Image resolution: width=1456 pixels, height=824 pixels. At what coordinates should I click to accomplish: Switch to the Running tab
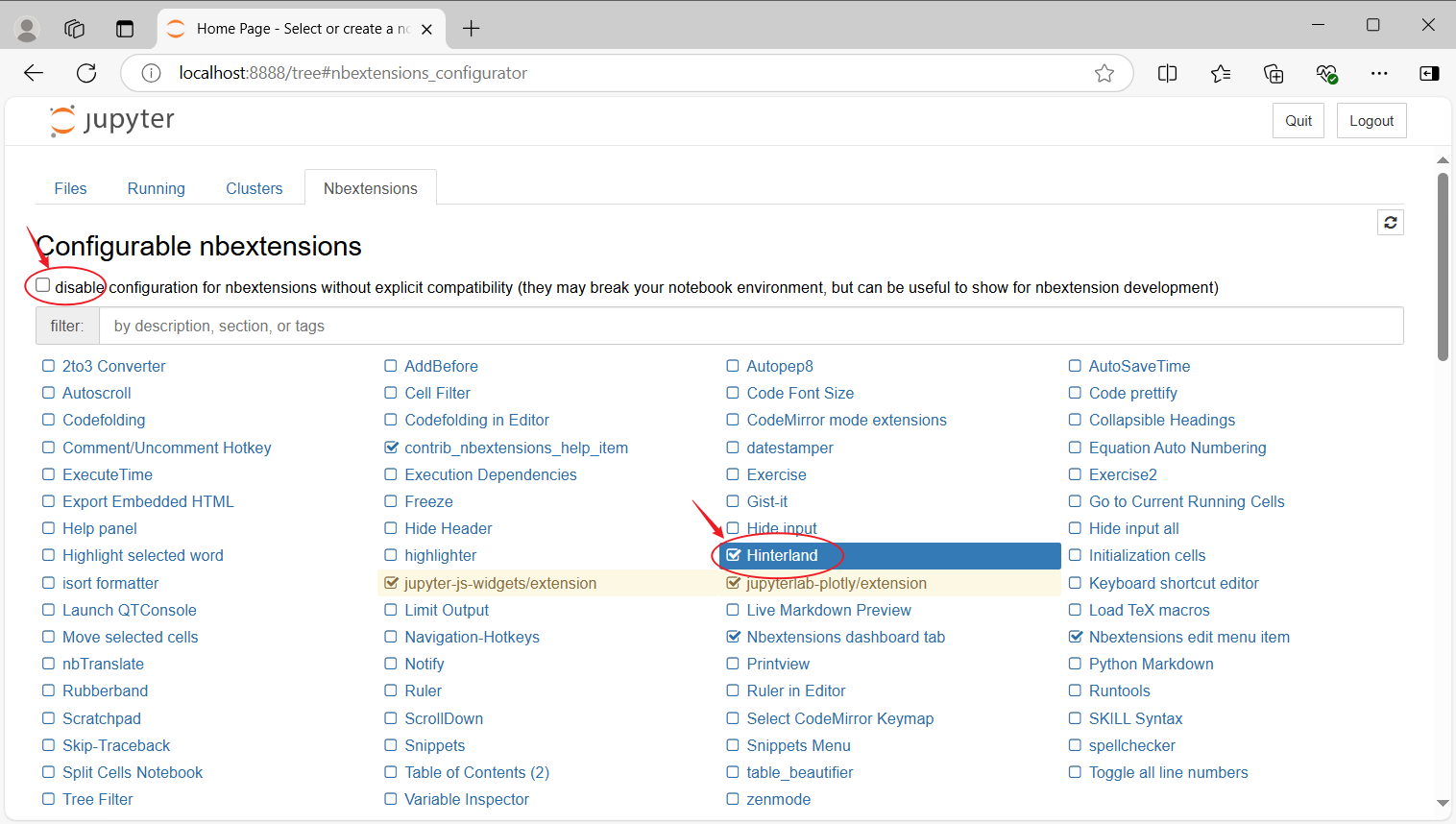click(156, 188)
